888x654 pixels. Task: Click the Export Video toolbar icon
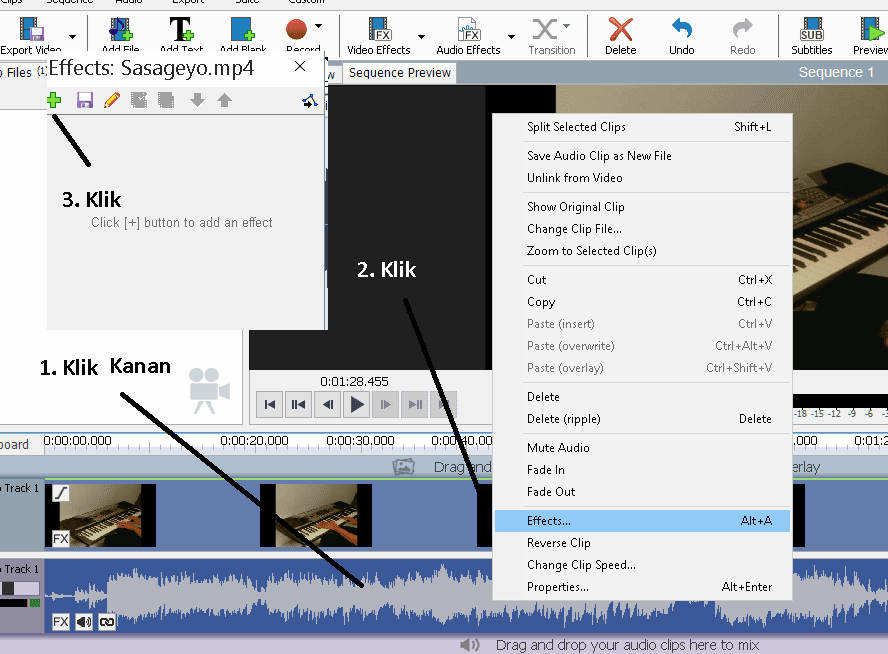(x=31, y=29)
